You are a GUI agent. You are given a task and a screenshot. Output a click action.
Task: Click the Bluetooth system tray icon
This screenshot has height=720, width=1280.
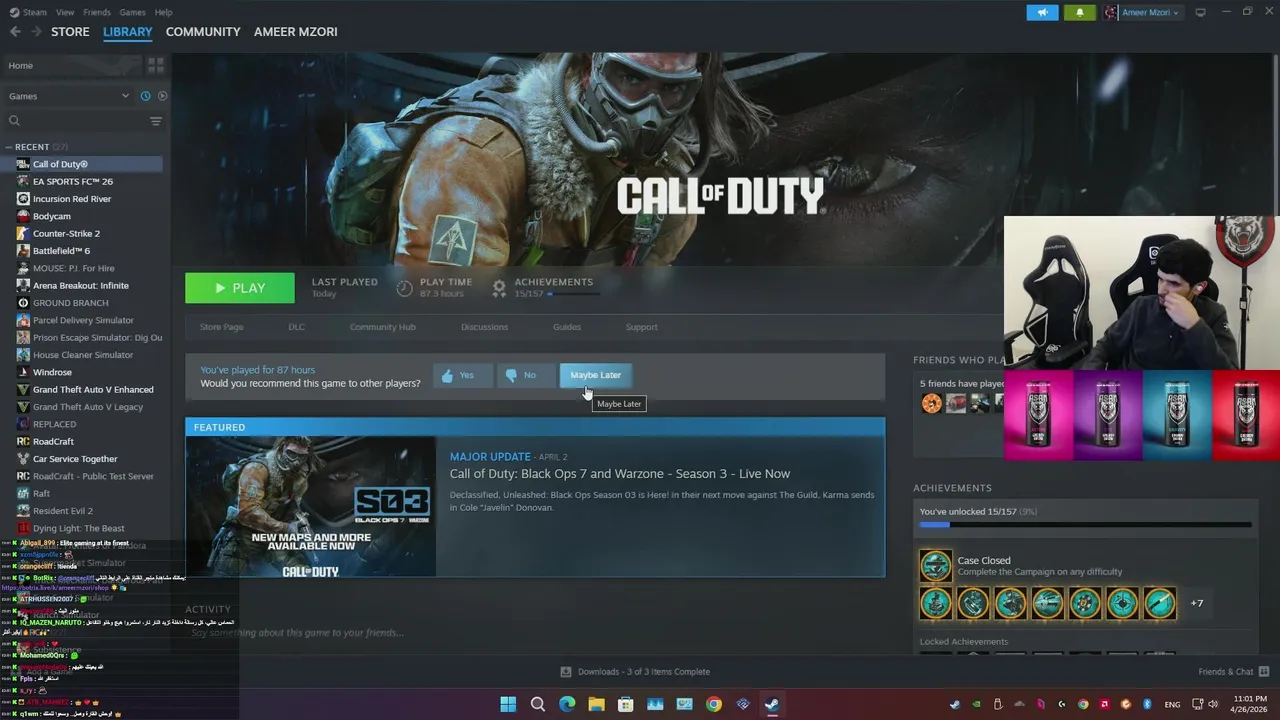[1147, 704]
